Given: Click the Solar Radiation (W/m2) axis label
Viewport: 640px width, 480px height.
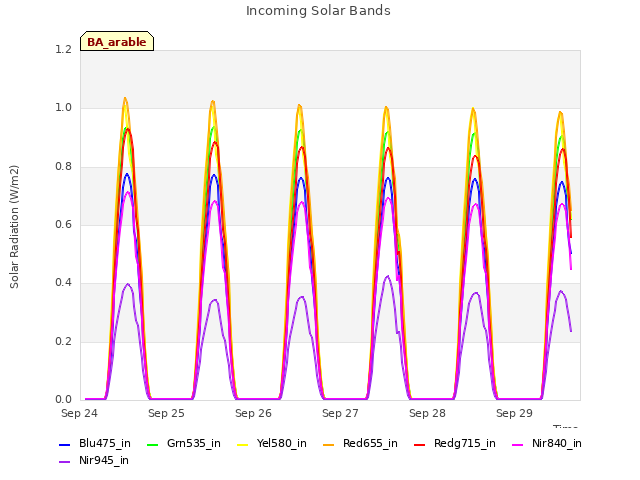Looking at the screenshot, I should (14, 227).
